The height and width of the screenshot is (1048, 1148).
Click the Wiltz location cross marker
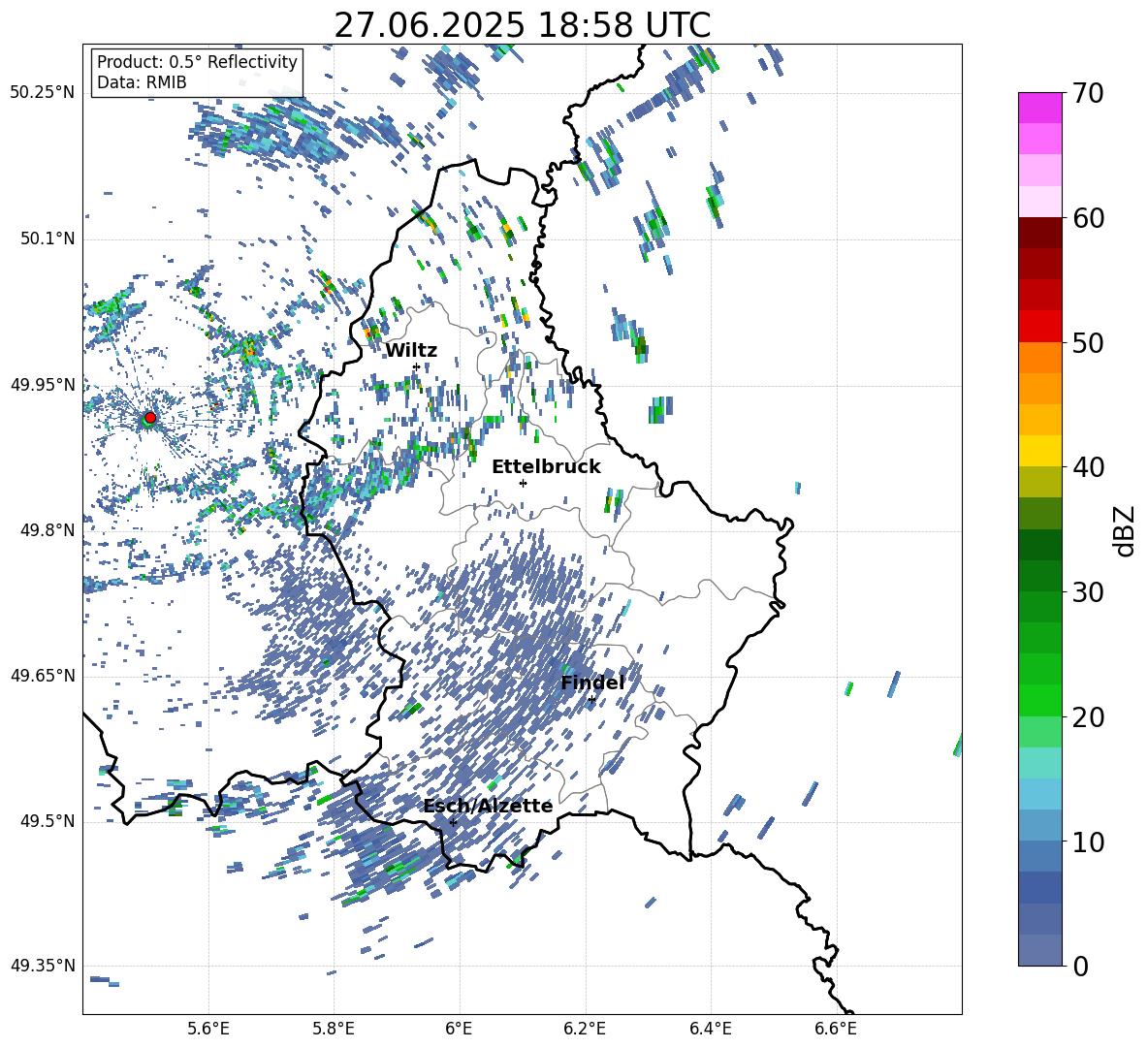coord(416,366)
